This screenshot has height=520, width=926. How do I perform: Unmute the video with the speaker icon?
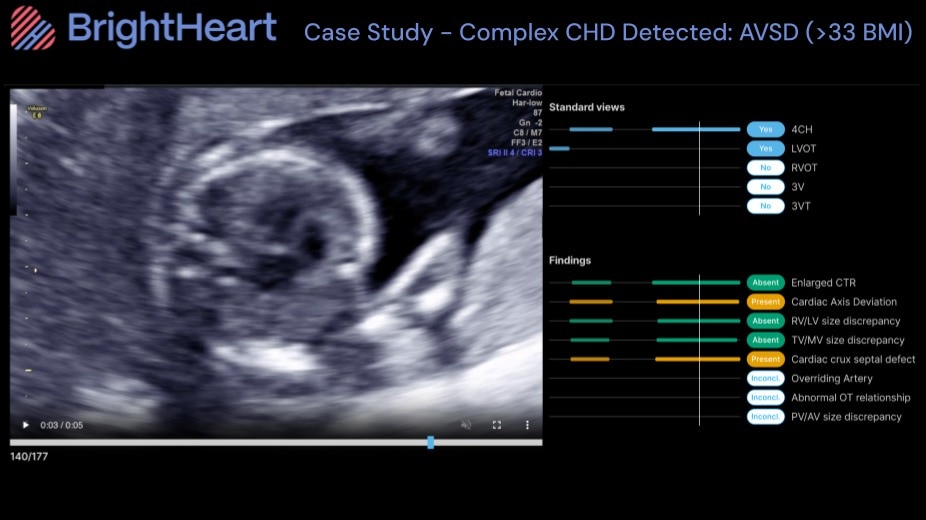pos(466,425)
